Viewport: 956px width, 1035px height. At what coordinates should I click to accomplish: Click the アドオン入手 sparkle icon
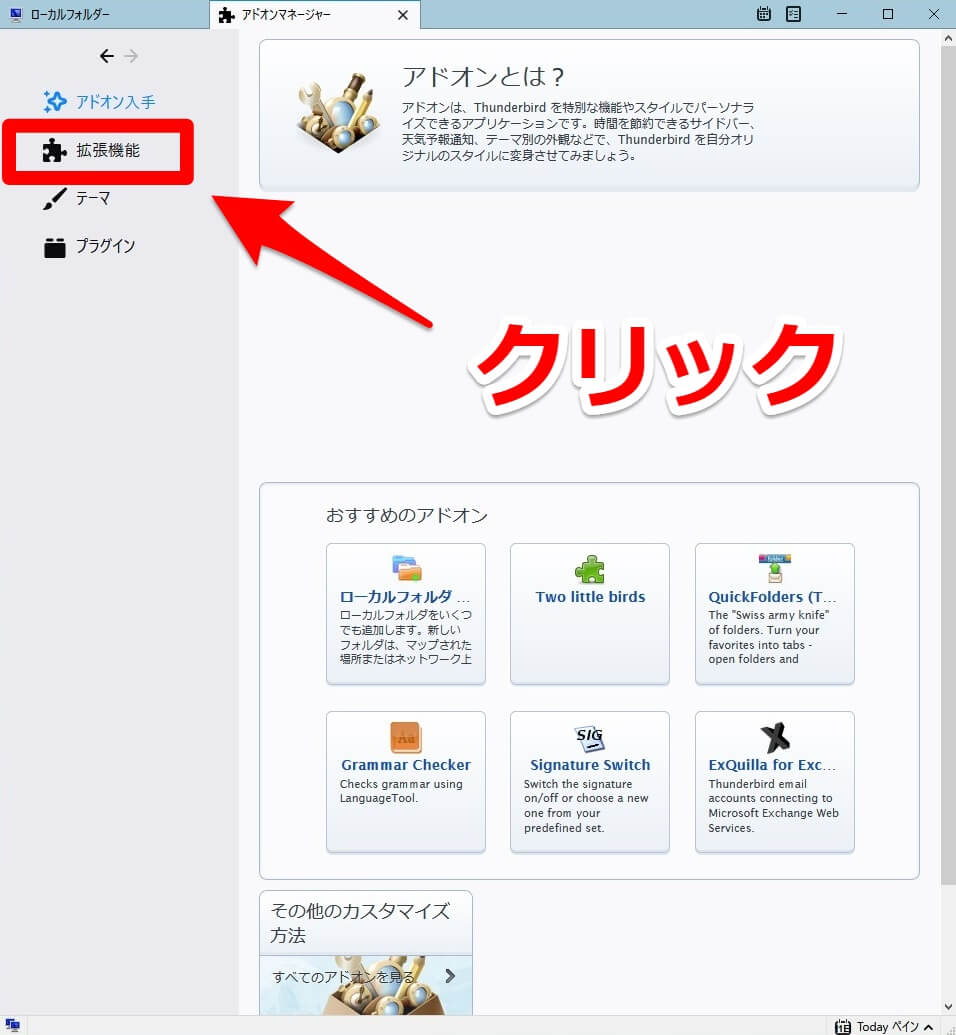[55, 102]
